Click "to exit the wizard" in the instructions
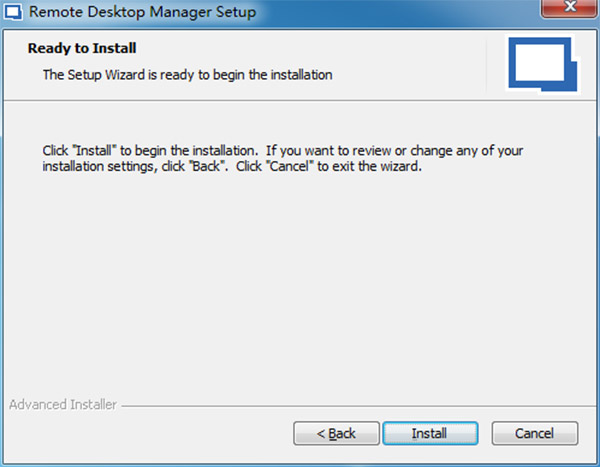 point(380,167)
